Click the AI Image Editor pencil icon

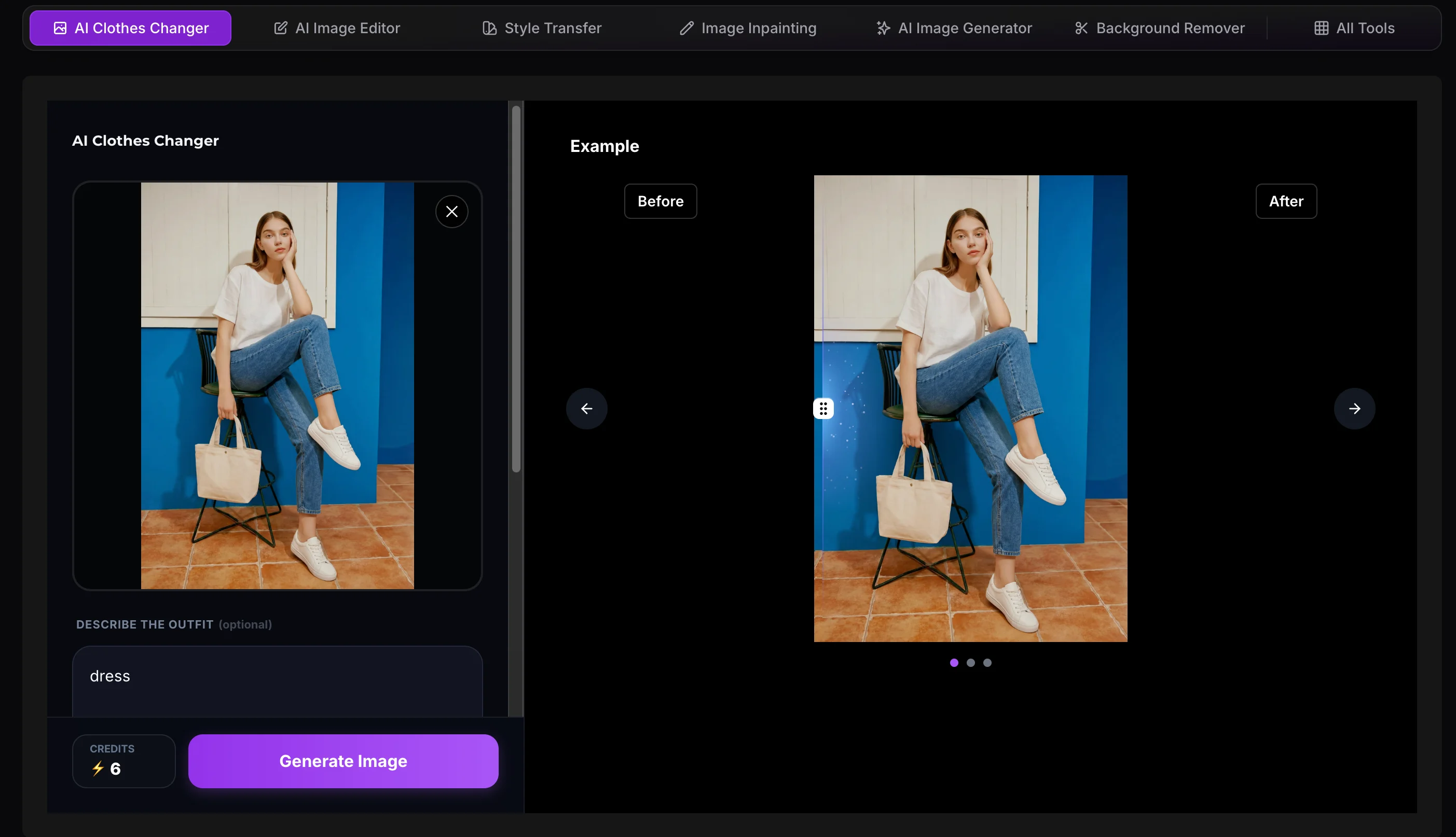(x=281, y=28)
